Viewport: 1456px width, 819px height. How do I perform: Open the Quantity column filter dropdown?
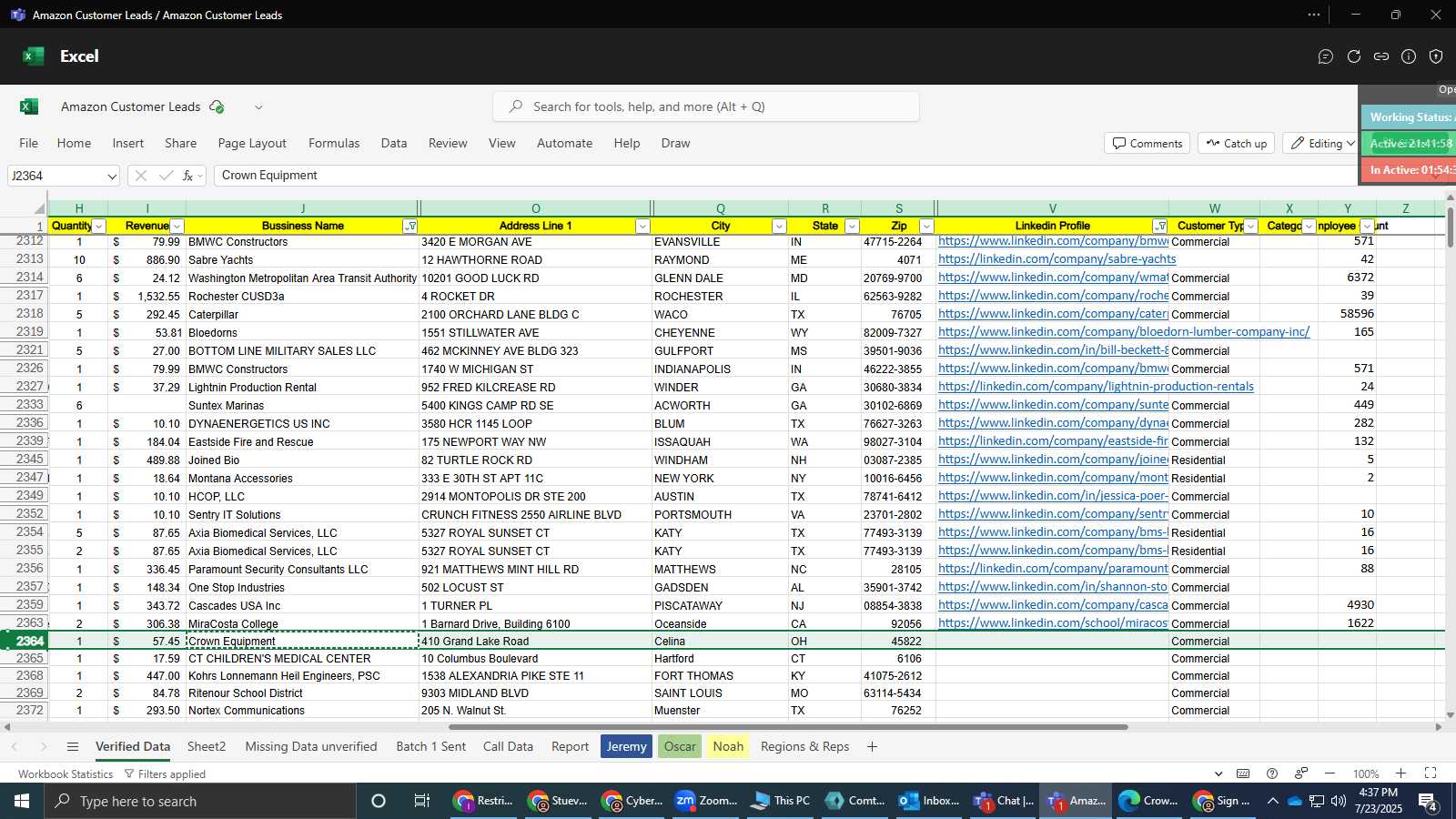[x=99, y=226]
